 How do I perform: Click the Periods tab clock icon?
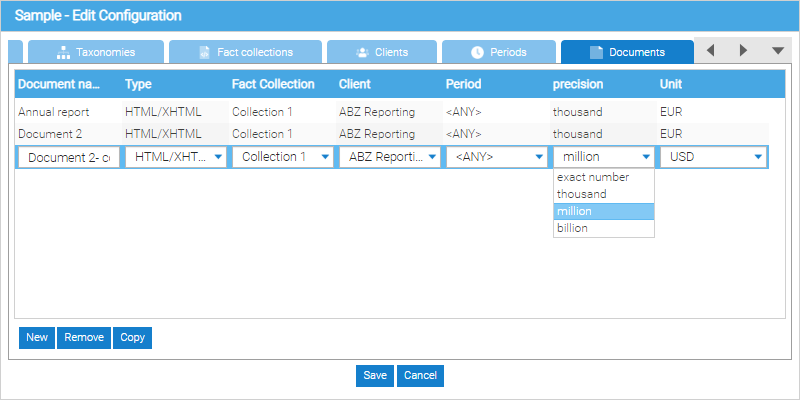tap(477, 53)
